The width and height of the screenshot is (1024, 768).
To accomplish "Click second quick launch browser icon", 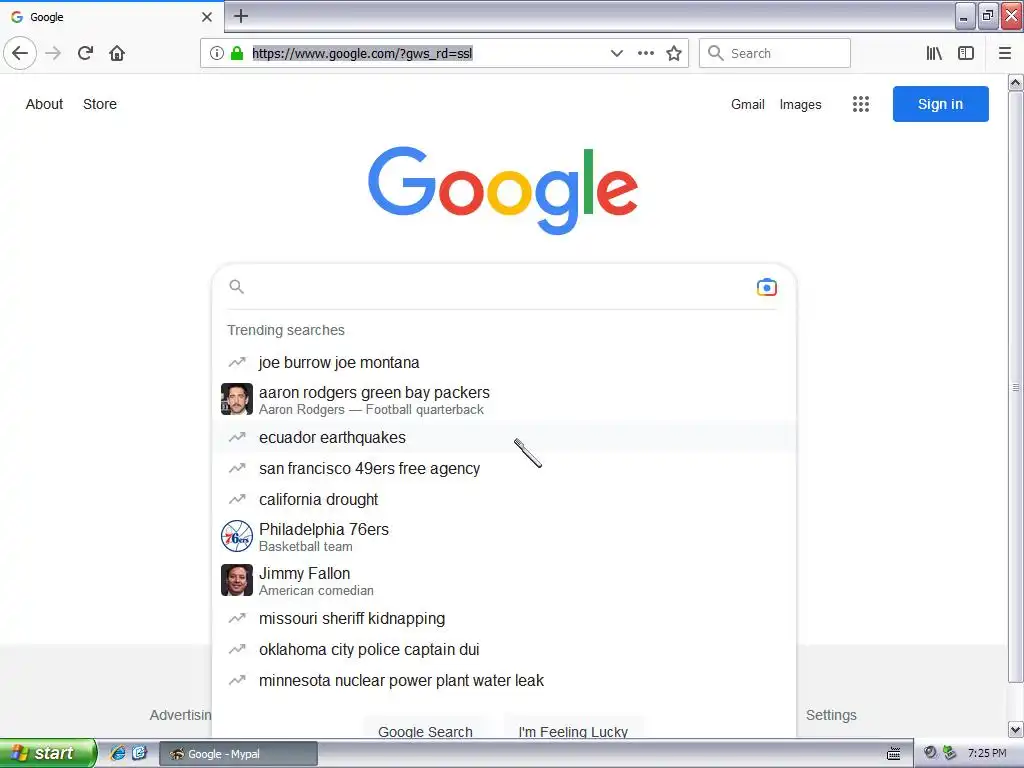I will [x=140, y=753].
